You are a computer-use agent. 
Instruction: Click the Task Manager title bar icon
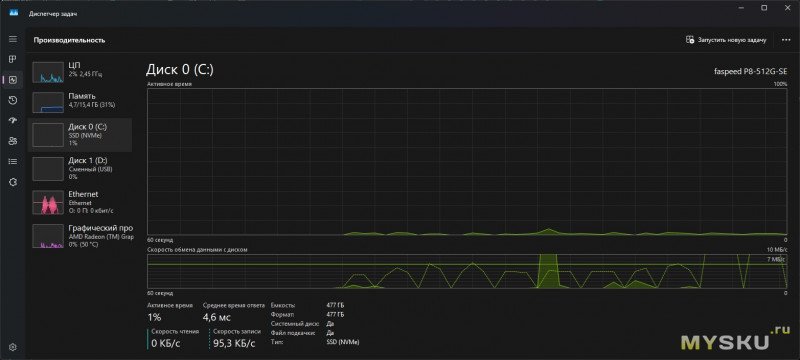click(x=14, y=13)
